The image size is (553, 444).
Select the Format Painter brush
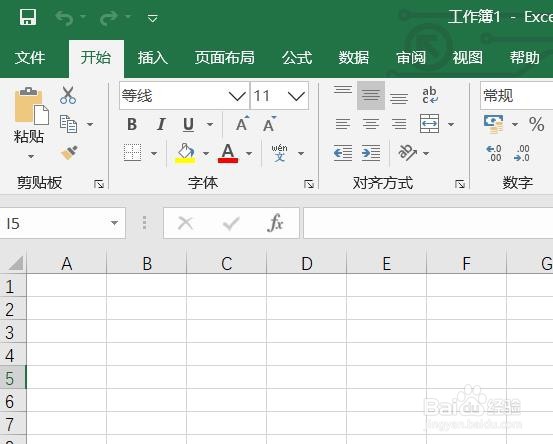[x=69, y=153]
